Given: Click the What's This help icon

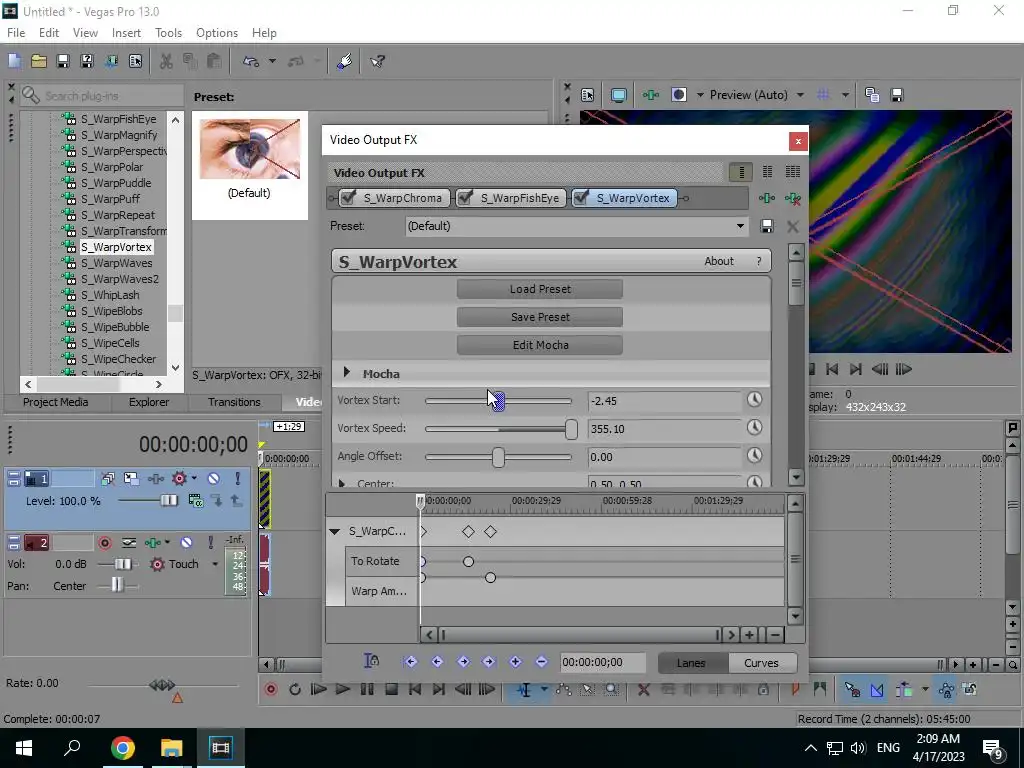Looking at the screenshot, I should [377, 61].
